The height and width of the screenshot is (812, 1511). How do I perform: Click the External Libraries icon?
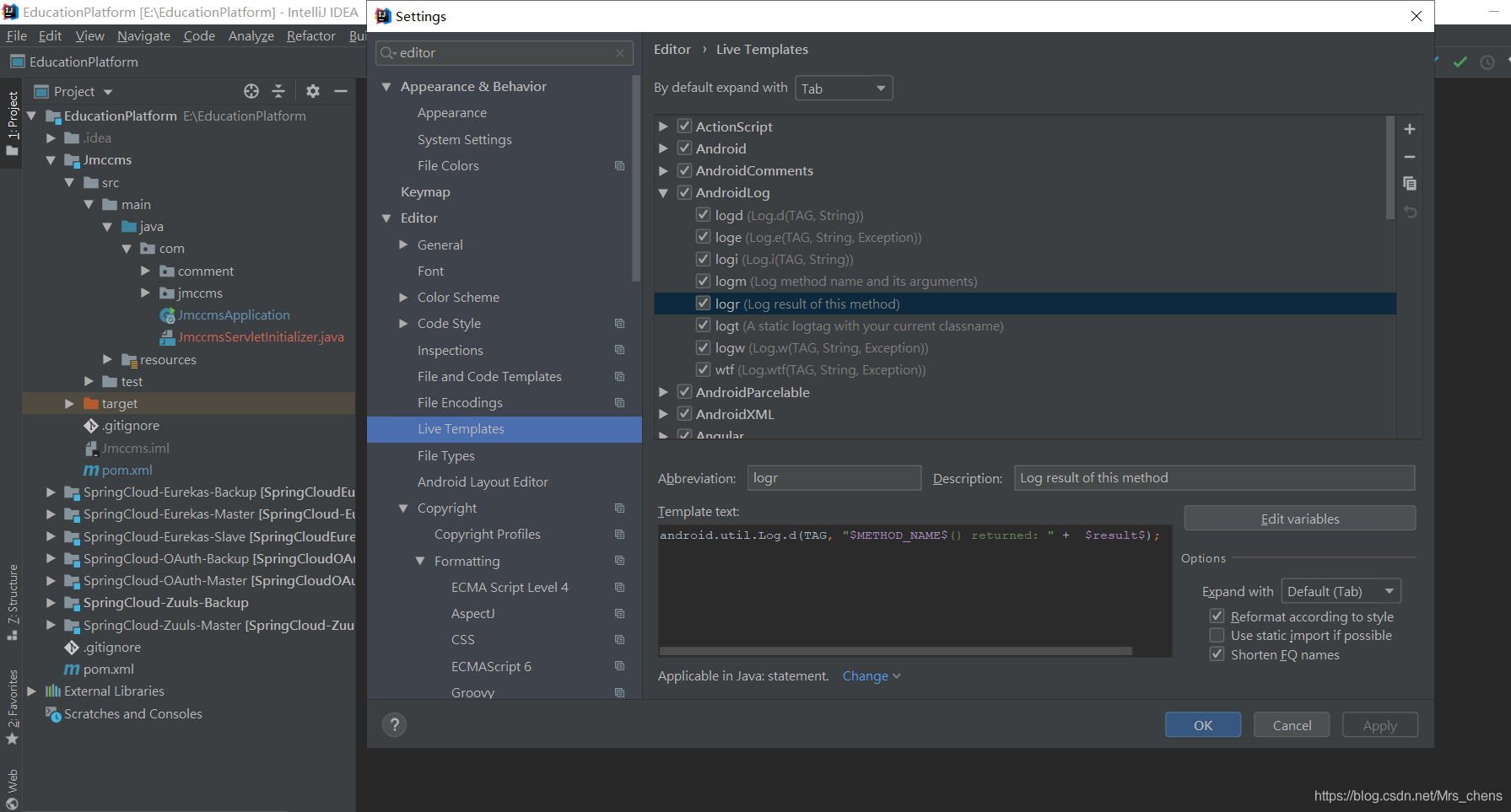(x=53, y=691)
